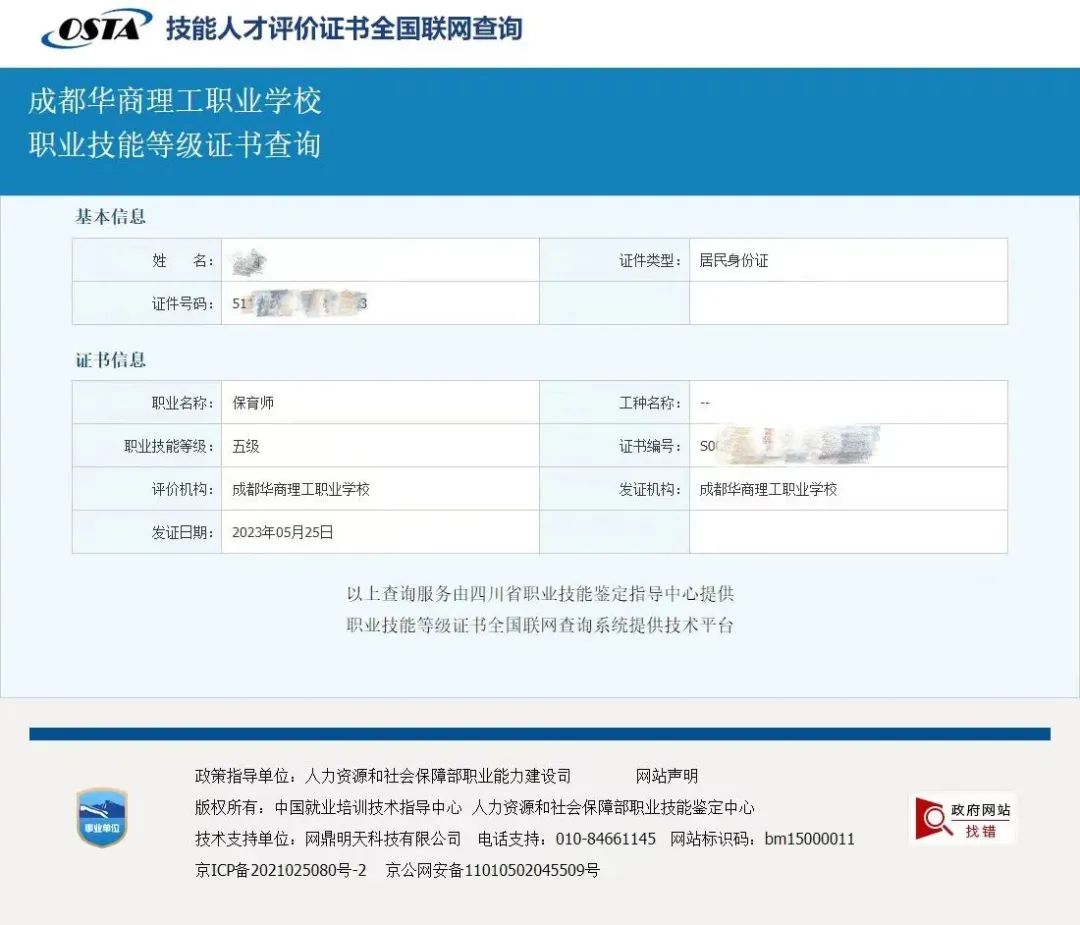Click the OSTA logo in the header
The image size is (1080, 925).
pyautogui.click(x=96, y=29)
